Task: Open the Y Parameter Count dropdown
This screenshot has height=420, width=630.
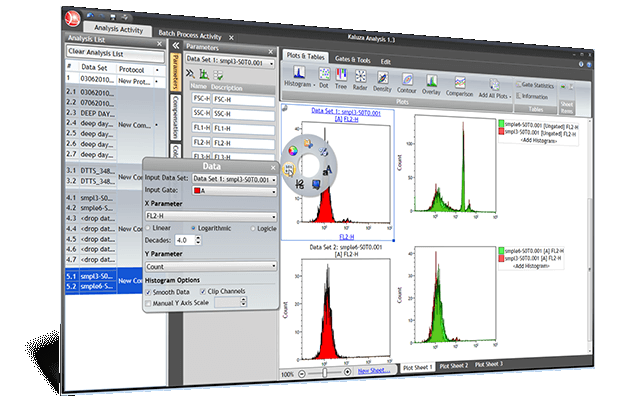Action: 211,266
